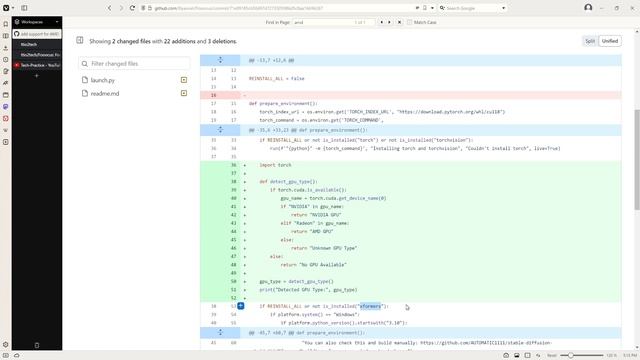
Task: Open the red Vivaldi Social web panel
Action: [x=6, y=118]
